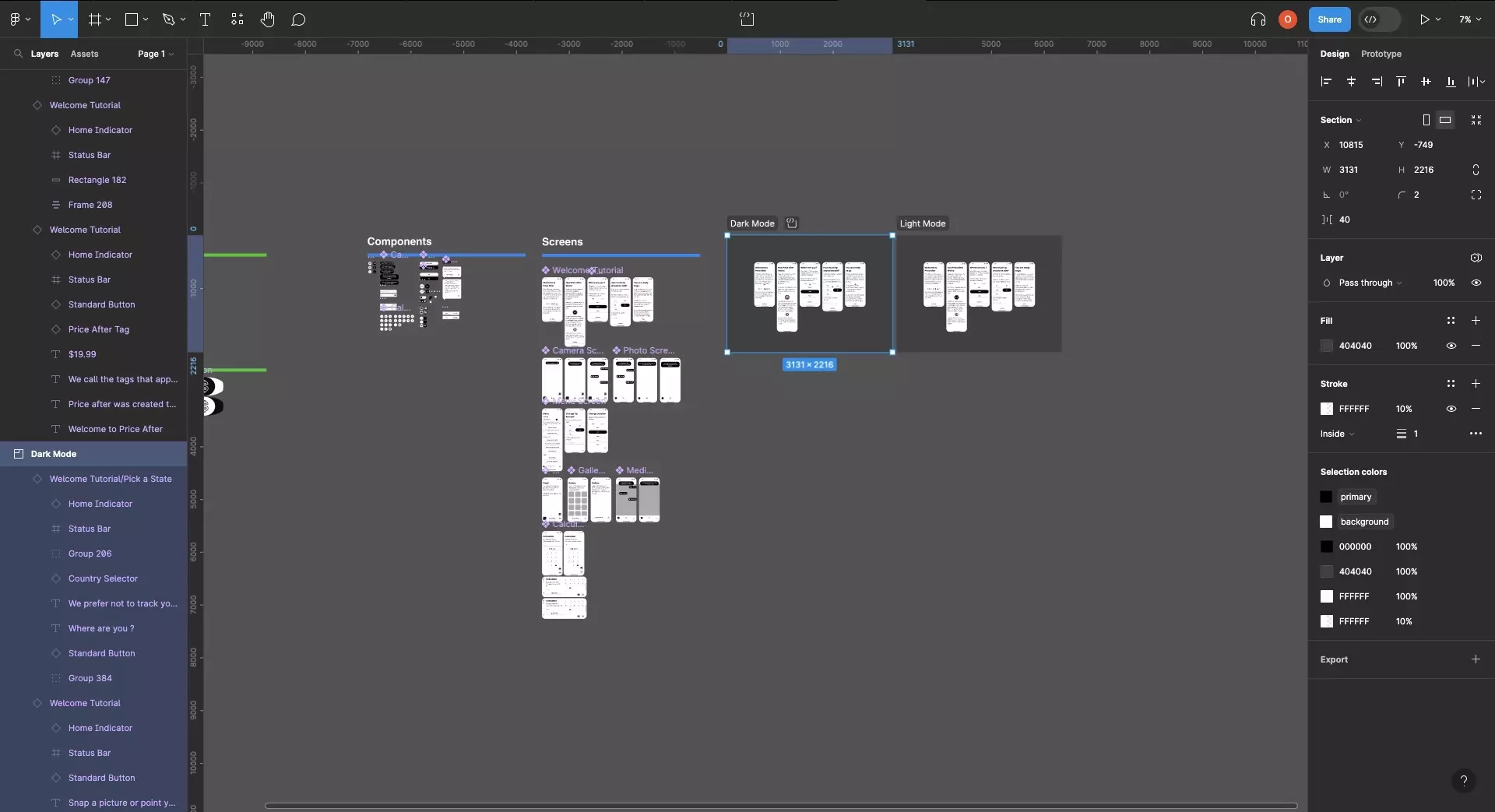
Task: Open Move tool options dropdown
Action: coord(71,19)
